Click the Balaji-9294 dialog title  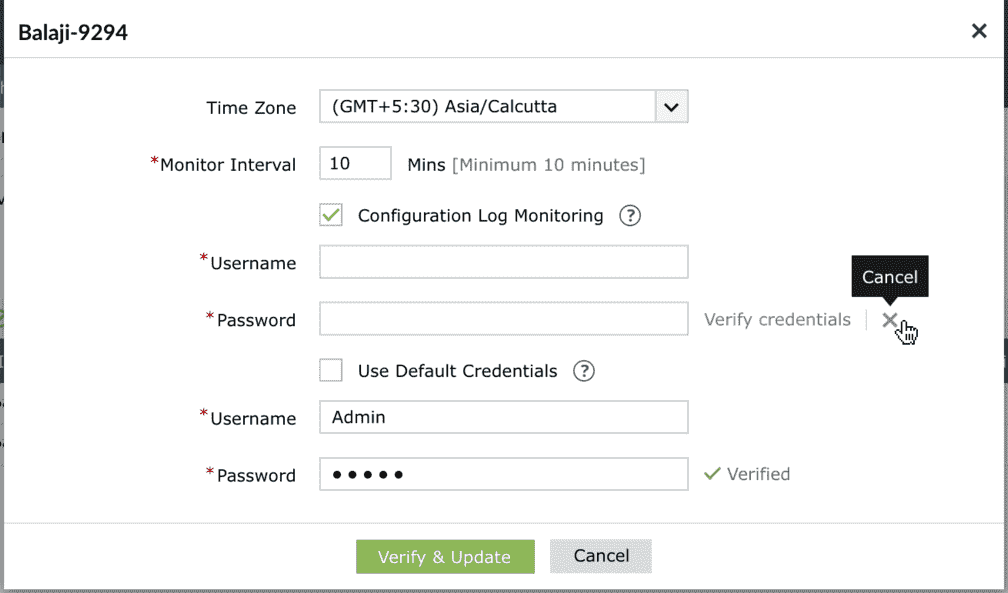[x=73, y=33]
